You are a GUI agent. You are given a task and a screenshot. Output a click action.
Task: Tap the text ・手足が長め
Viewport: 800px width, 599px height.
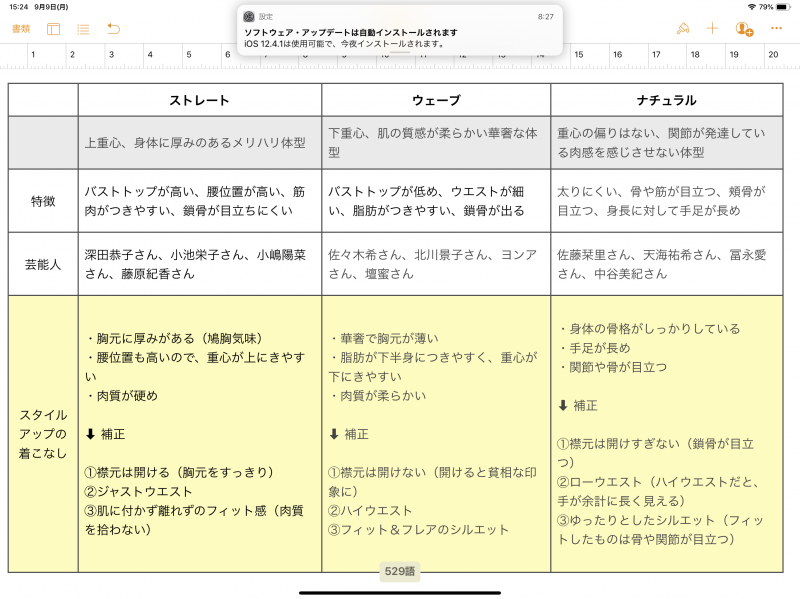pyautogui.click(x=594, y=348)
